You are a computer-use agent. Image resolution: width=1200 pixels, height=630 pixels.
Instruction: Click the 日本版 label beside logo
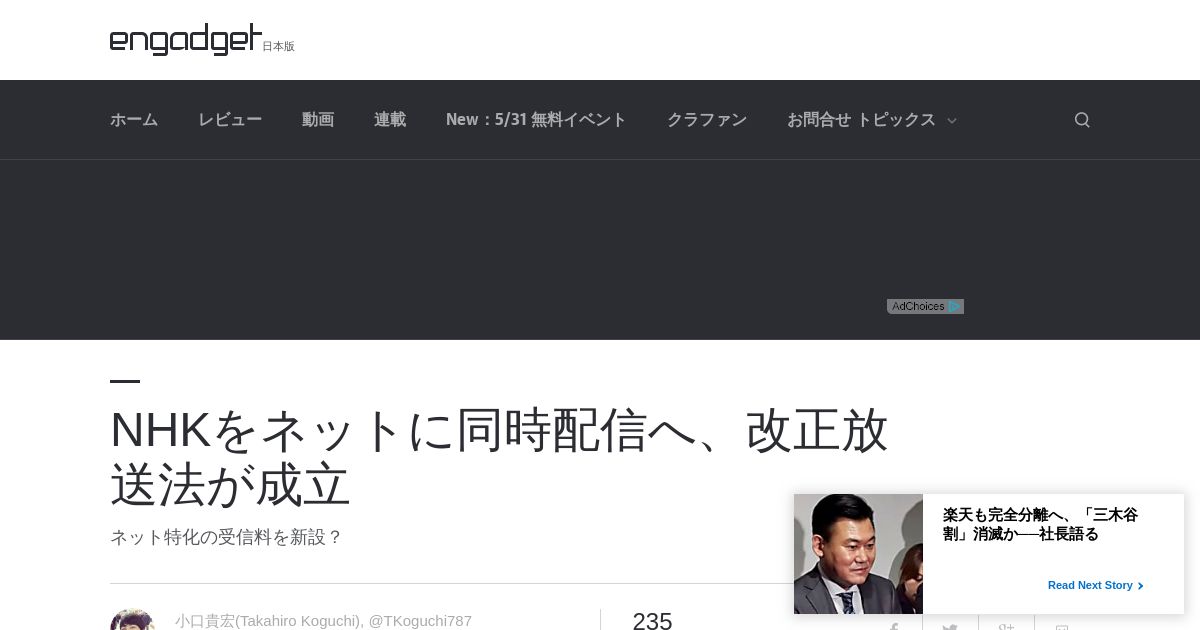(x=278, y=46)
